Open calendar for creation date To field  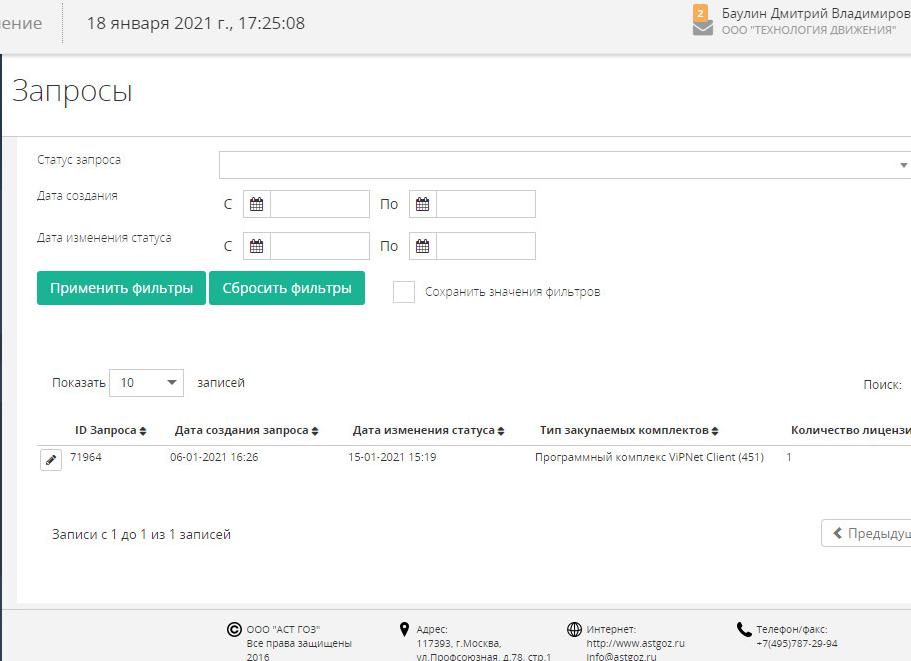pos(422,204)
